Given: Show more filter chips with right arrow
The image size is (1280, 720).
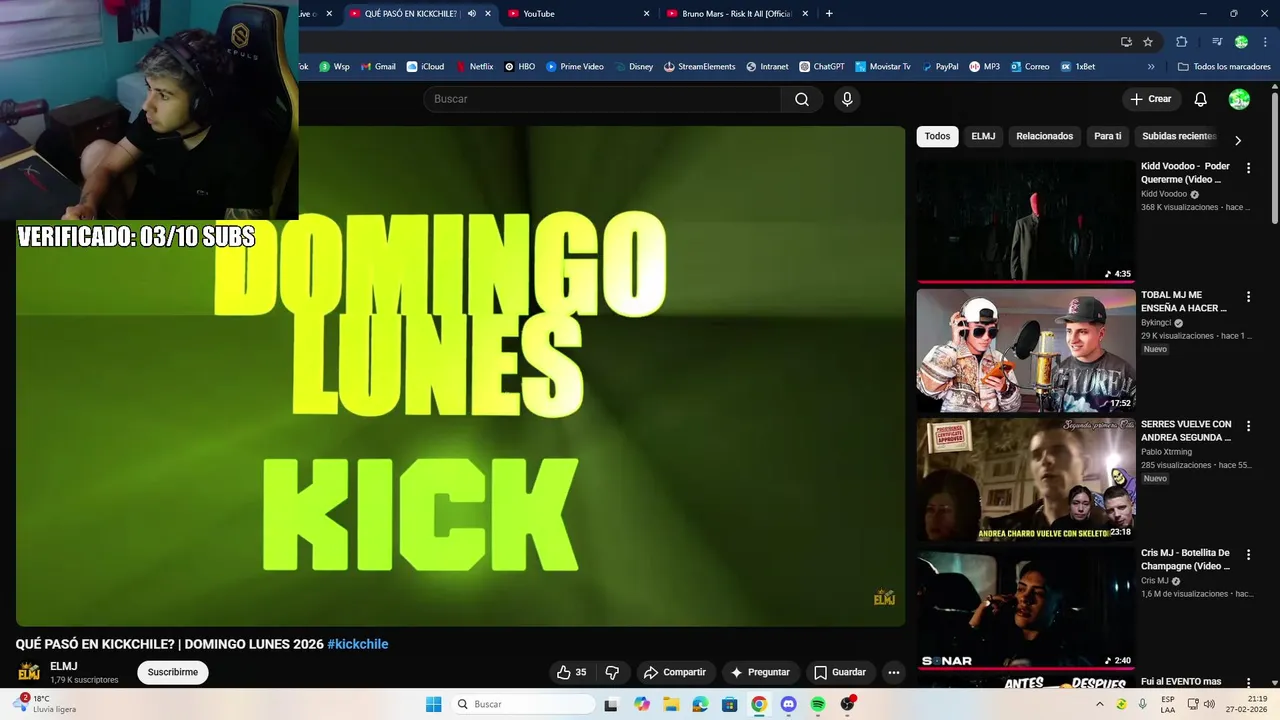Looking at the screenshot, I should point(1238,140).
